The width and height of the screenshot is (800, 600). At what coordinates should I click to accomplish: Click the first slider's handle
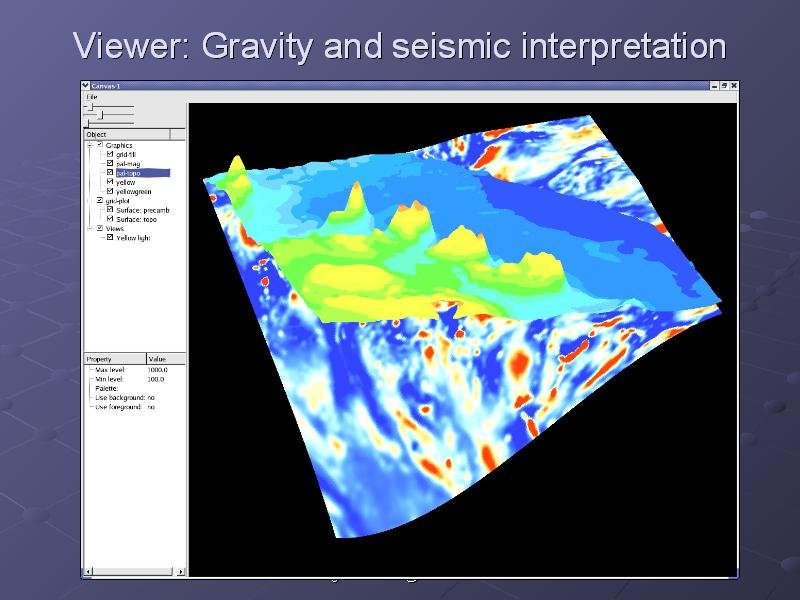coord(90,106)
